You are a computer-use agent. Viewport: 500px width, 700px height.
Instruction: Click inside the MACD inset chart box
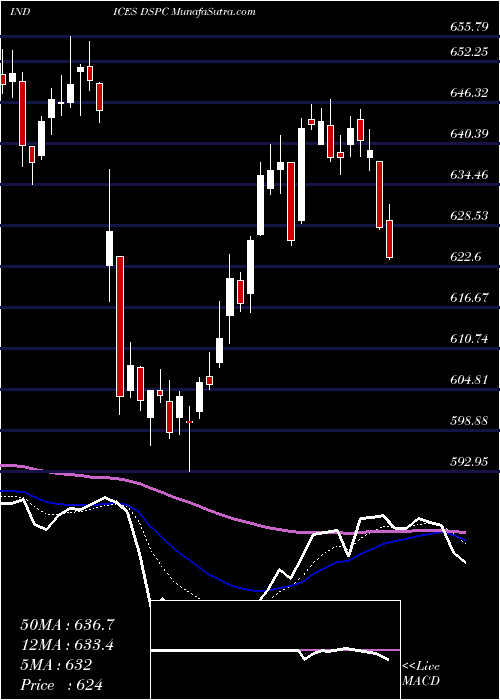point(276,650)
